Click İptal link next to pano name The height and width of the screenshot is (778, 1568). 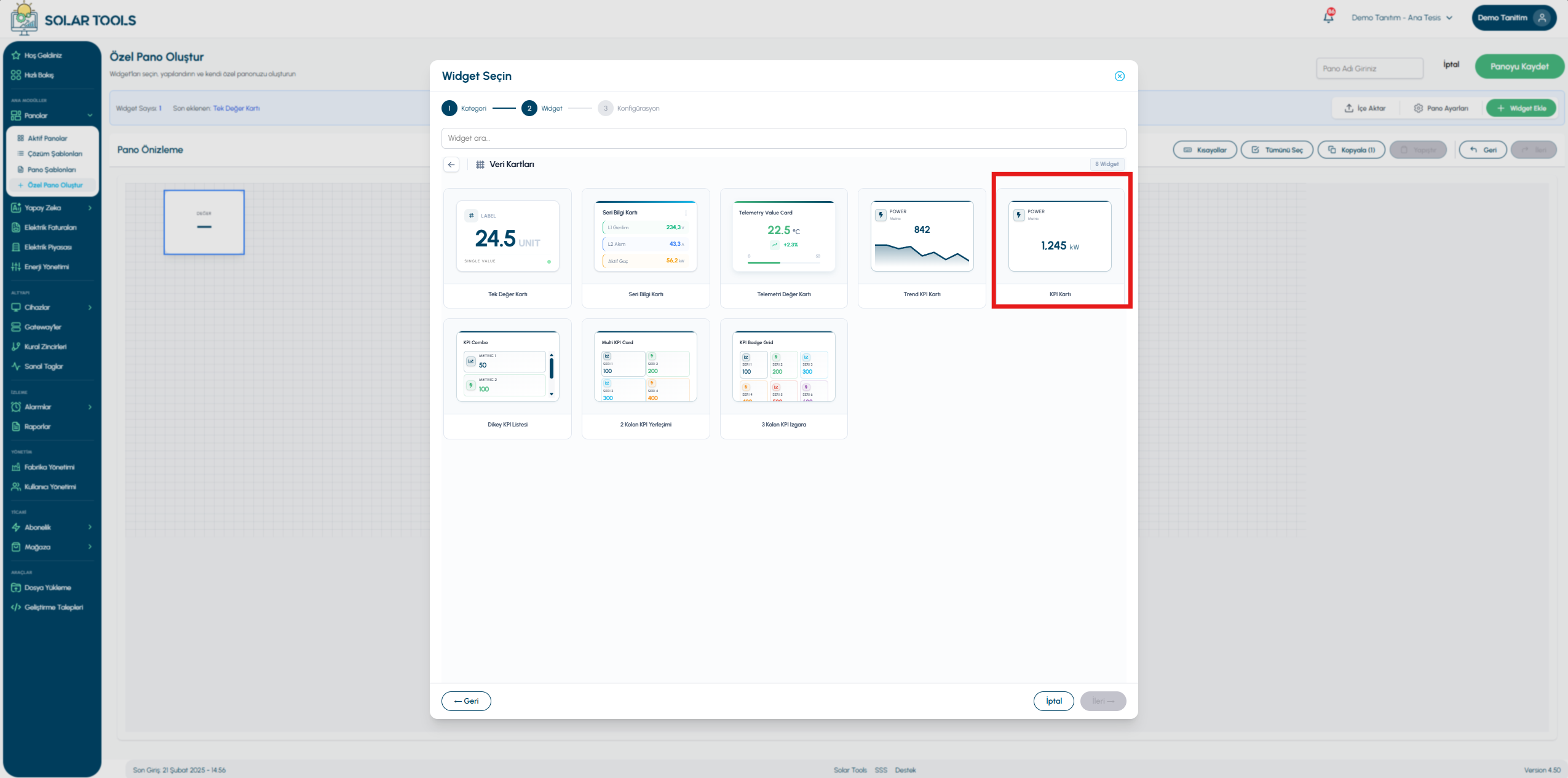click(x=1451, y=65)
